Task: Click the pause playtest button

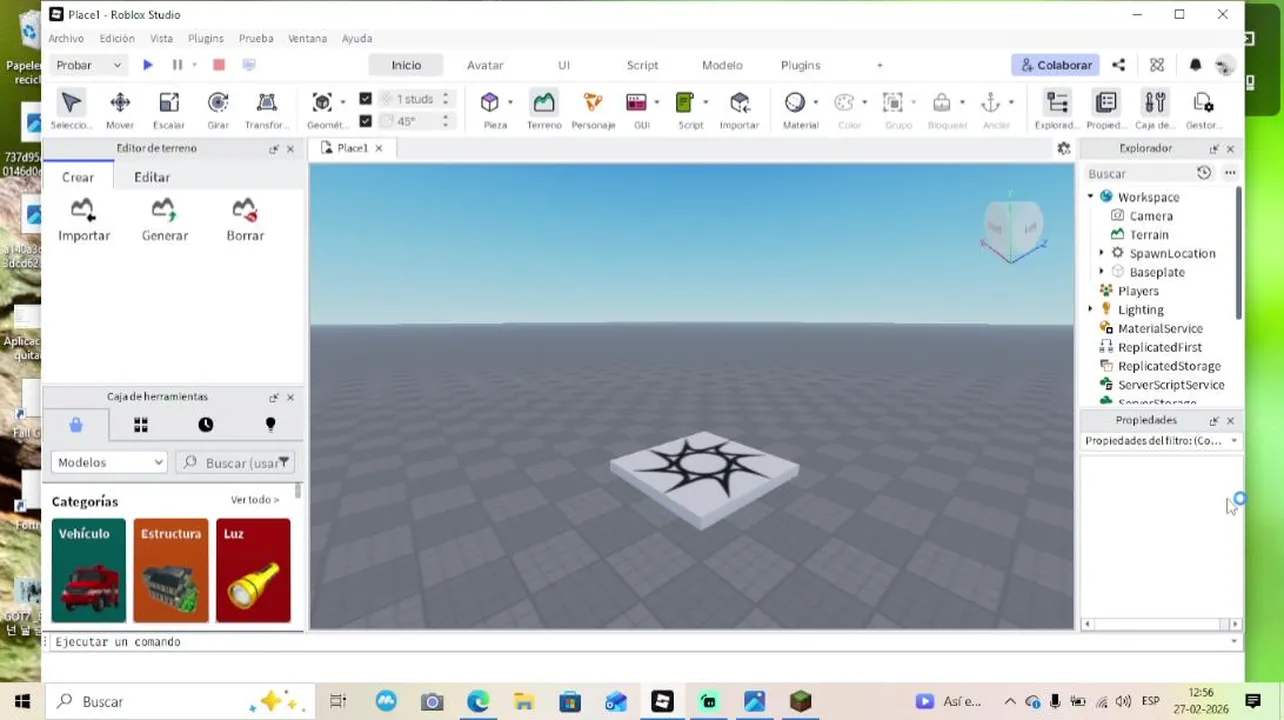Action: coord(178,65)
